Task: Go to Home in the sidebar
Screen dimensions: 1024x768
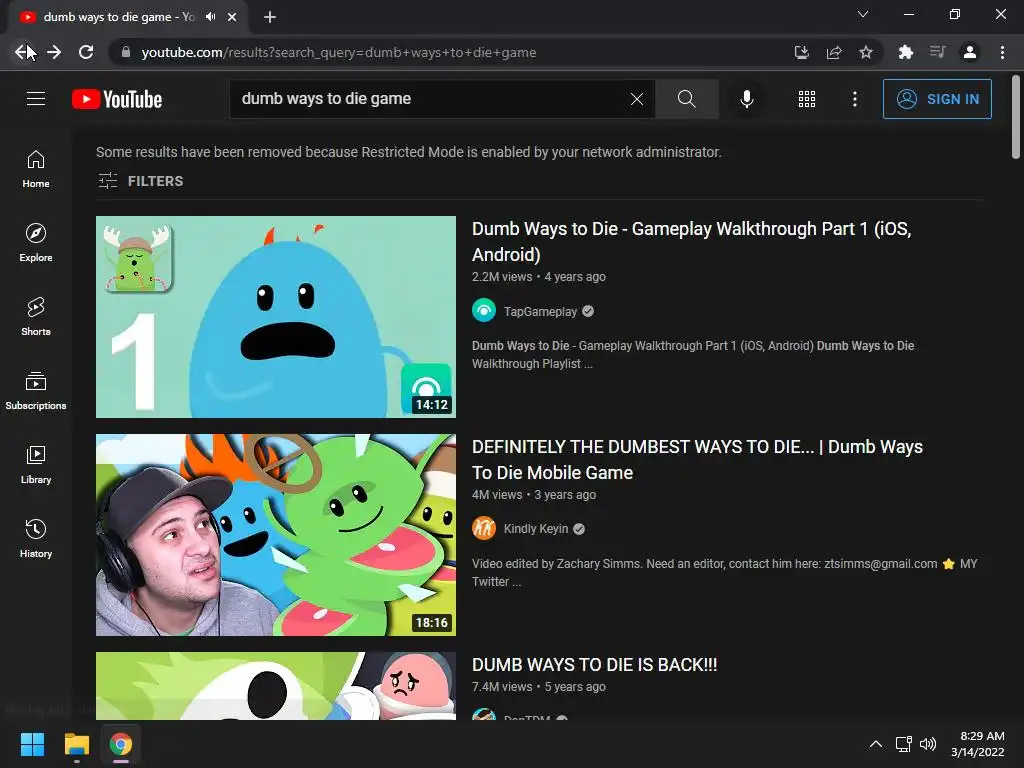Action: (x=36, y=169)
